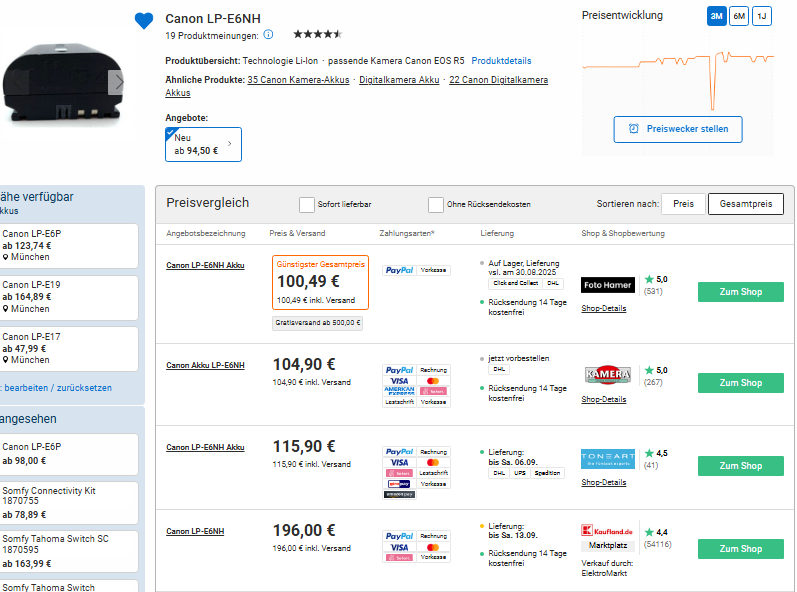Go to shop for the 100,49 € offer
Screen dimensions: 797x592
click(740, 292)
